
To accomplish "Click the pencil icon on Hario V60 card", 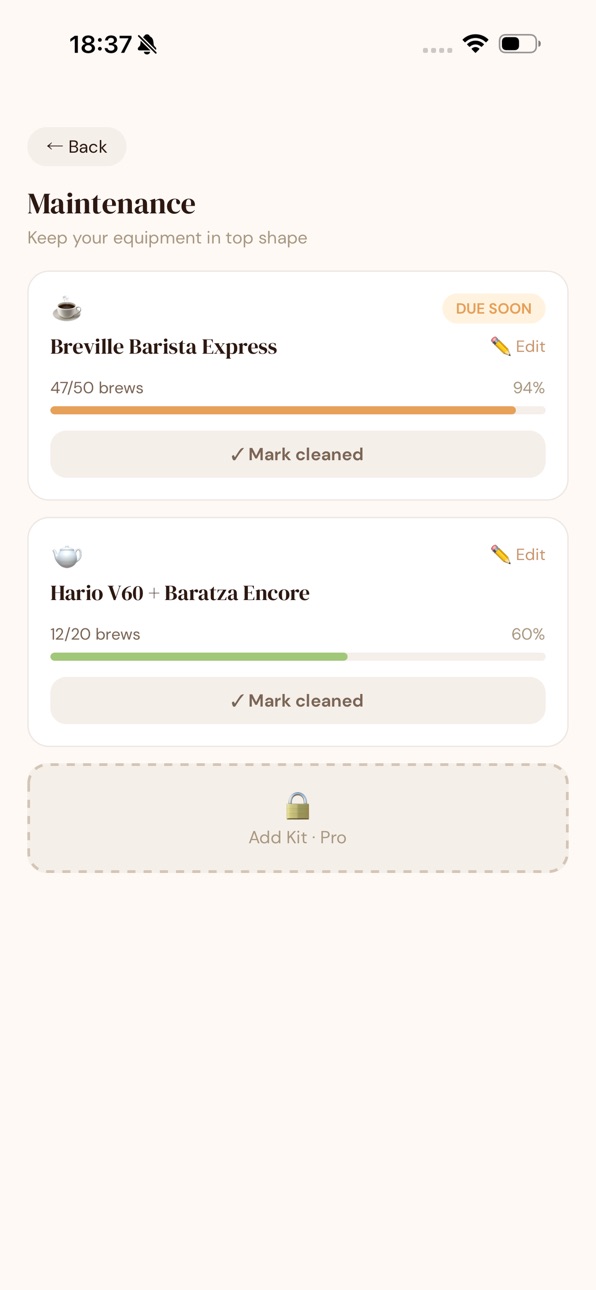I will [x=501, y=555].
